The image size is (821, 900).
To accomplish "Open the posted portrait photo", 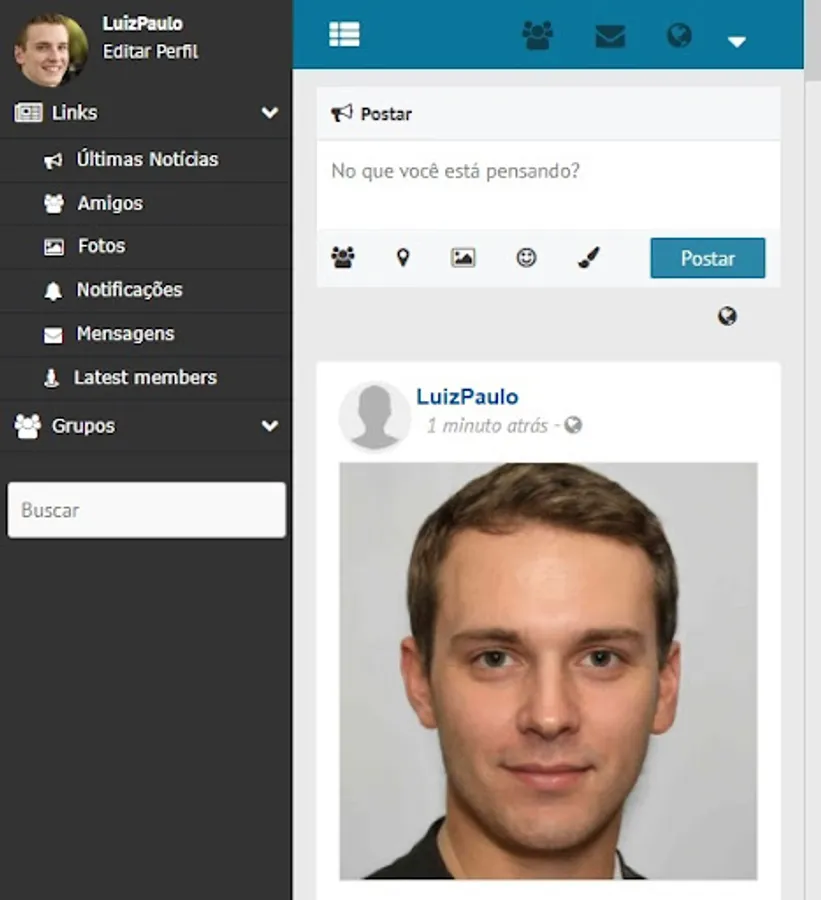I will (x=548, y=671).
